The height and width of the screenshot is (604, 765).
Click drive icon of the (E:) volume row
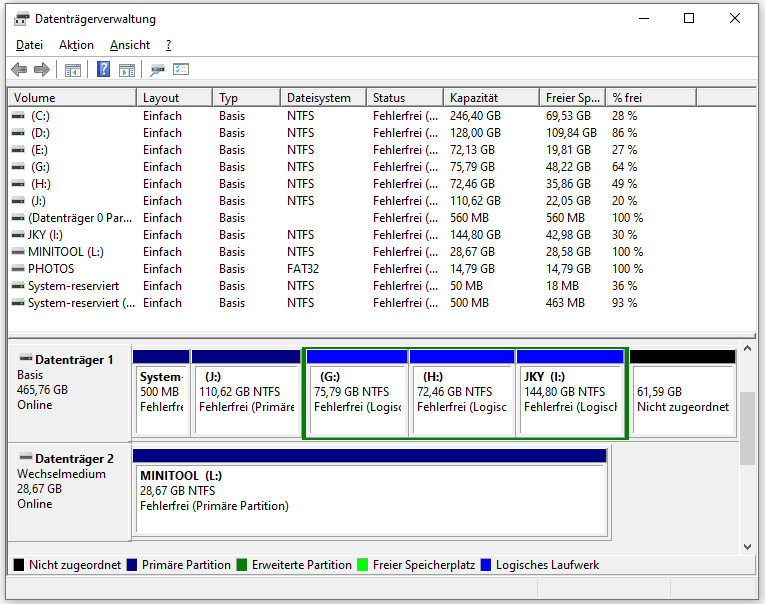click(x=18, y=150)
